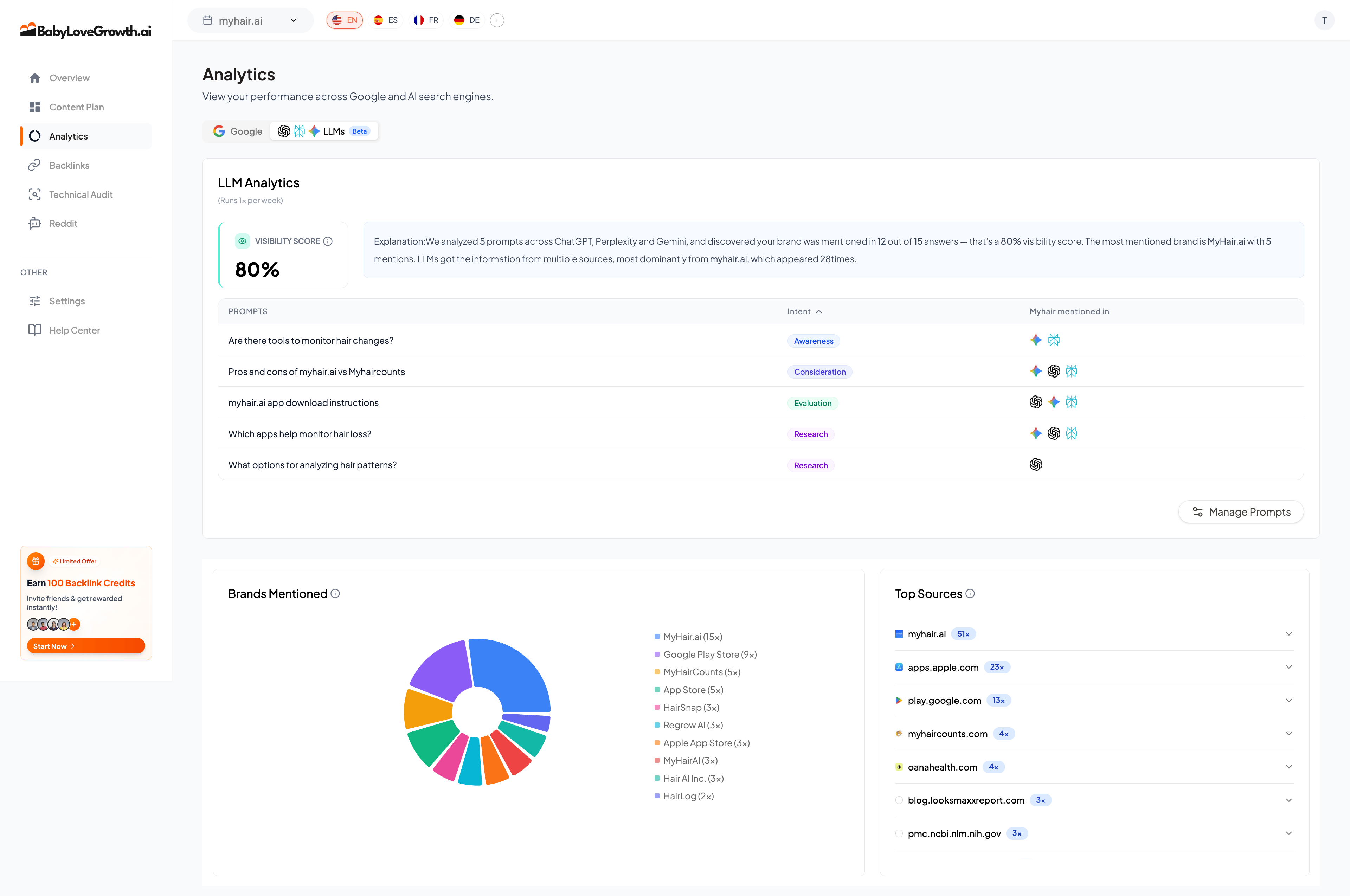
Task: Click the Manage Prompts button
Action: point(1241,512)
